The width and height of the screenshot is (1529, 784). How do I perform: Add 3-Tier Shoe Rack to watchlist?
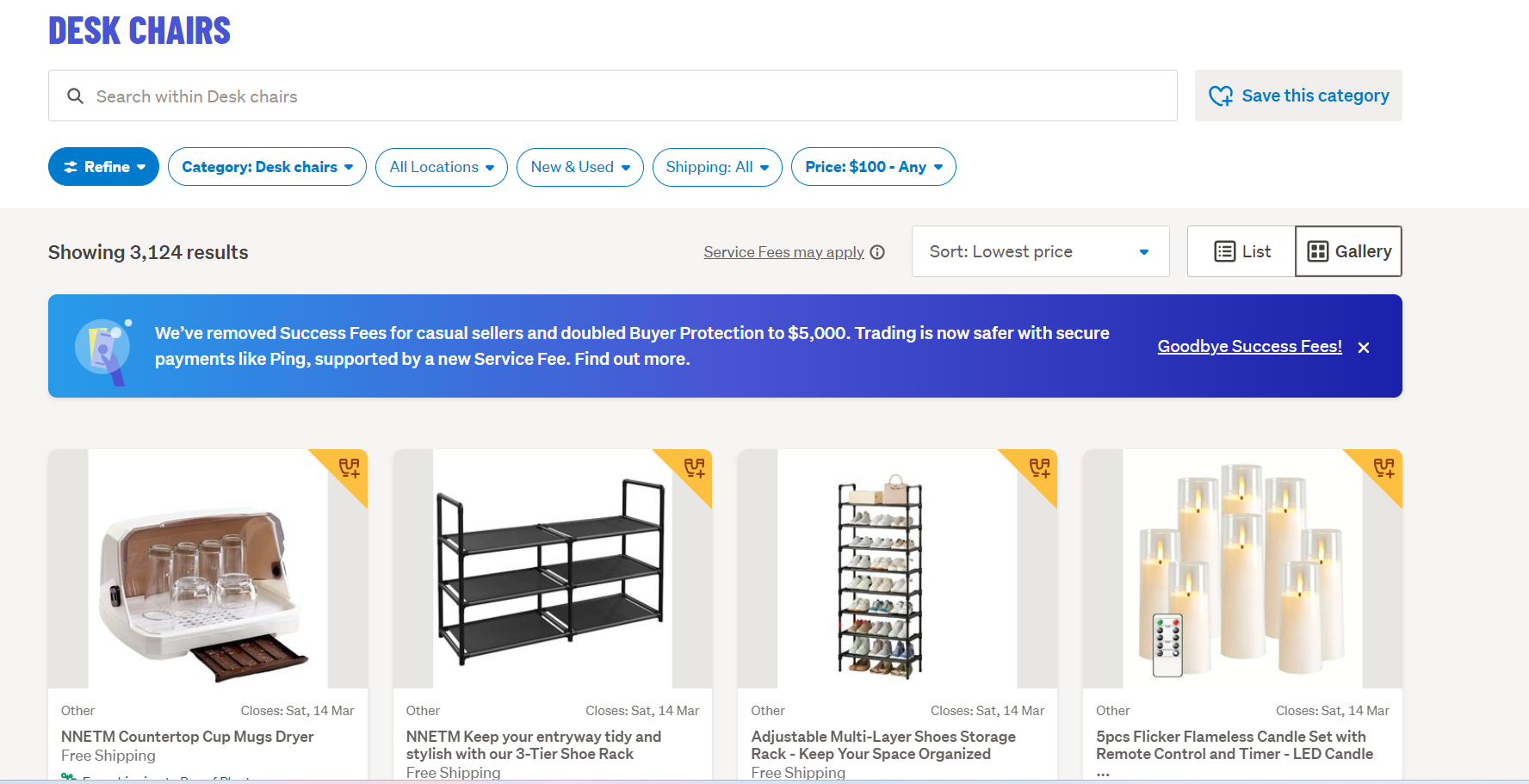pyautogui.click(x=694, y=468)
